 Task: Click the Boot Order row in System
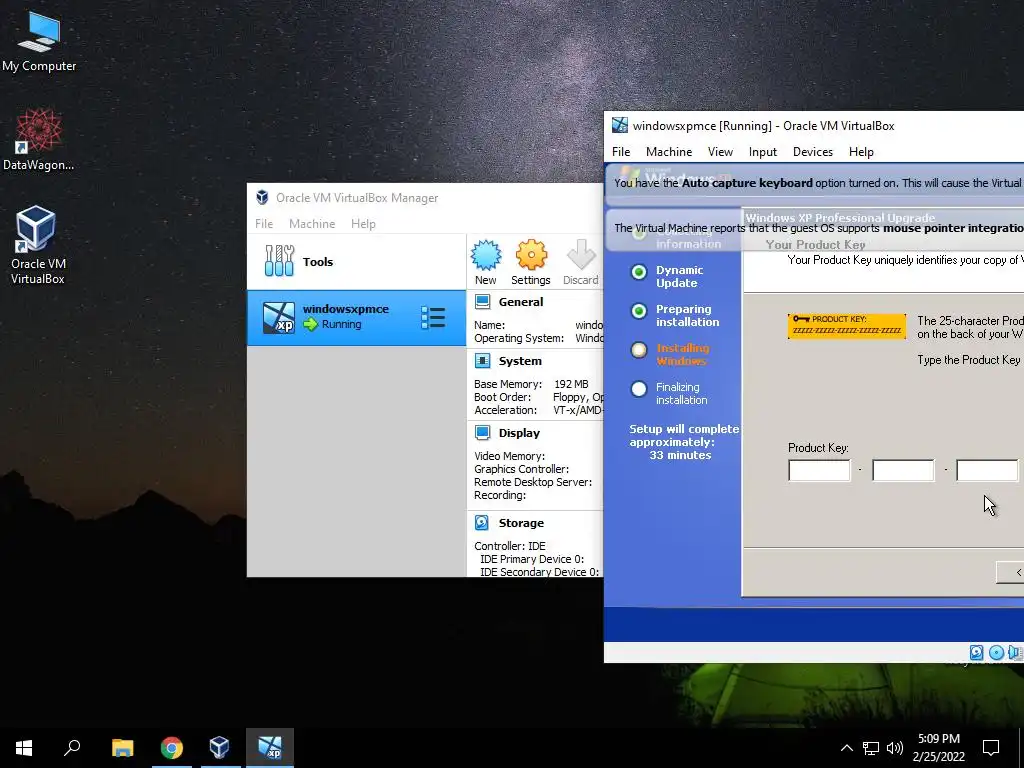point(539,397)
